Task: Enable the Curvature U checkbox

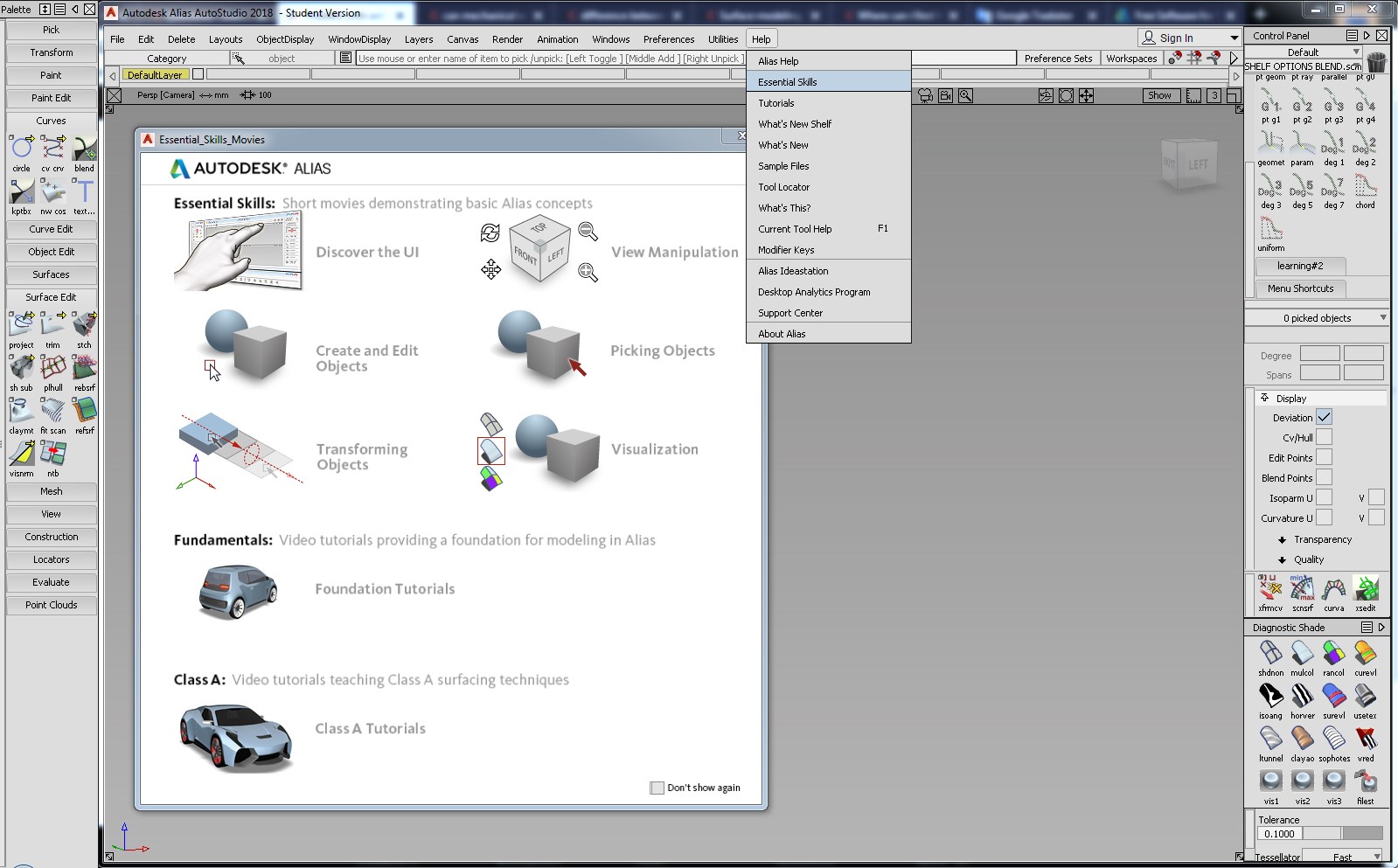Action: coord(1324,517)
